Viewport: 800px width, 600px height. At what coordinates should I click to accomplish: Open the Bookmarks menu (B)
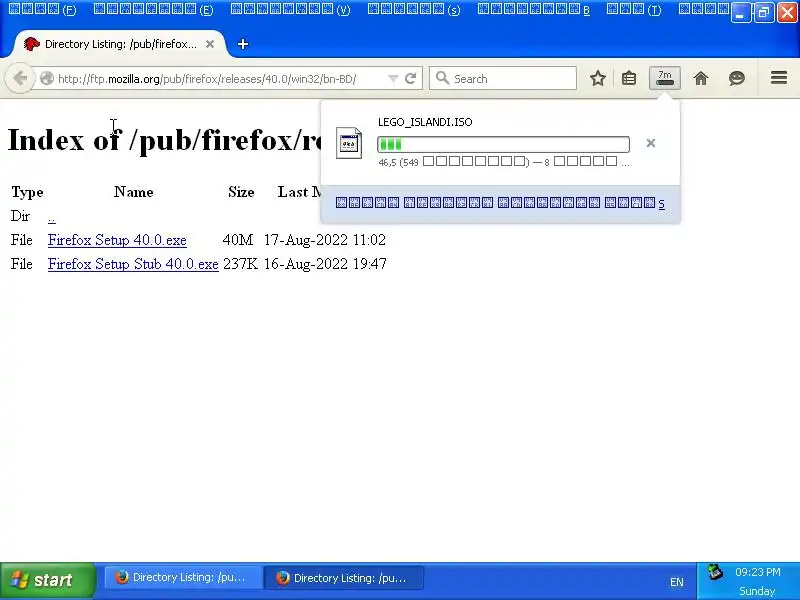tap(534, 9)
